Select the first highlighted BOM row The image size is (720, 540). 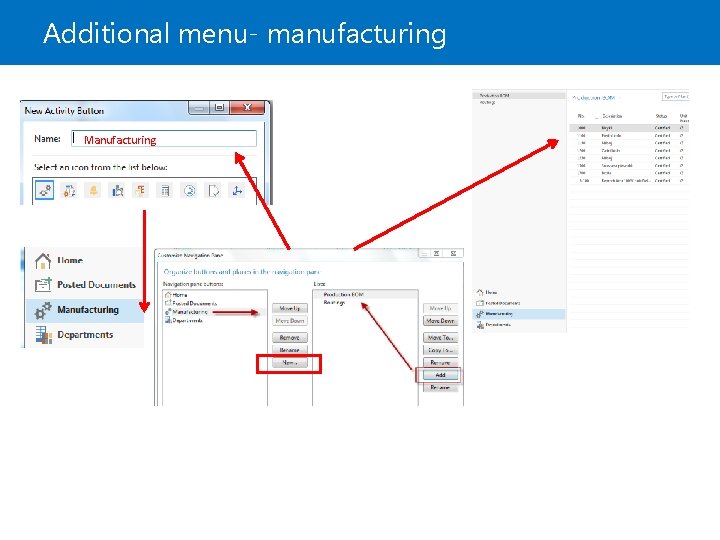(629, 128)
